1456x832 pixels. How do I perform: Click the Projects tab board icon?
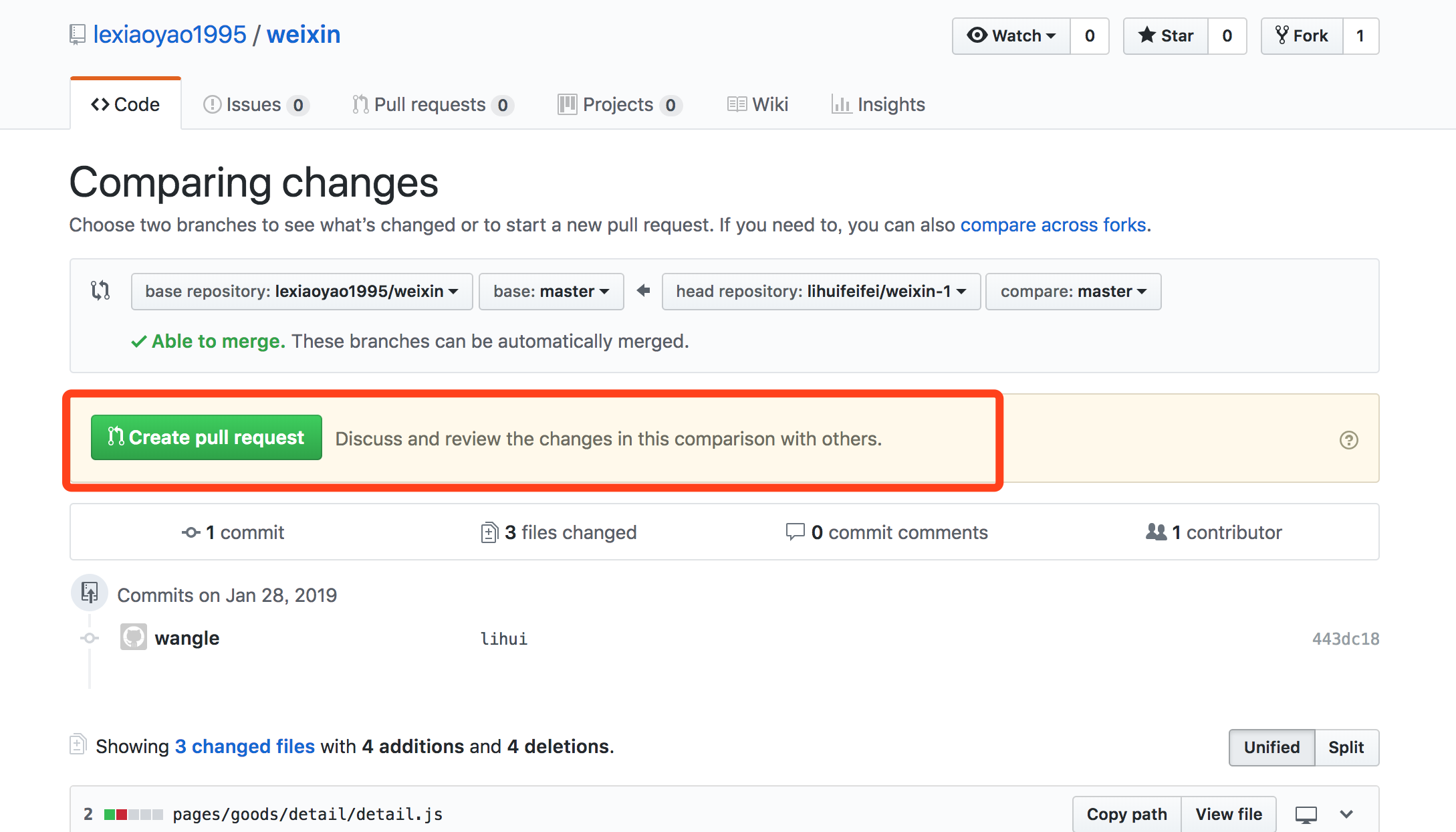[x=567, y=104]
